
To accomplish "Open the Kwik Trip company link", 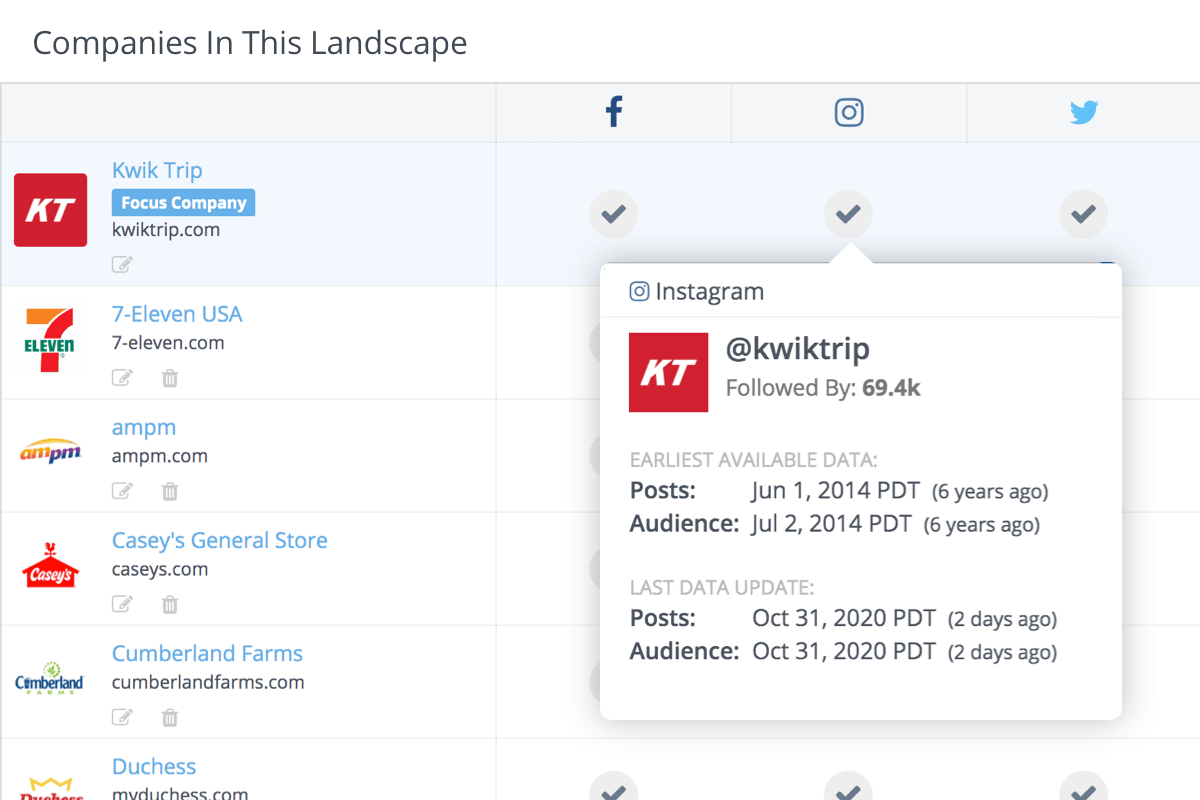I will coord(157,171).
